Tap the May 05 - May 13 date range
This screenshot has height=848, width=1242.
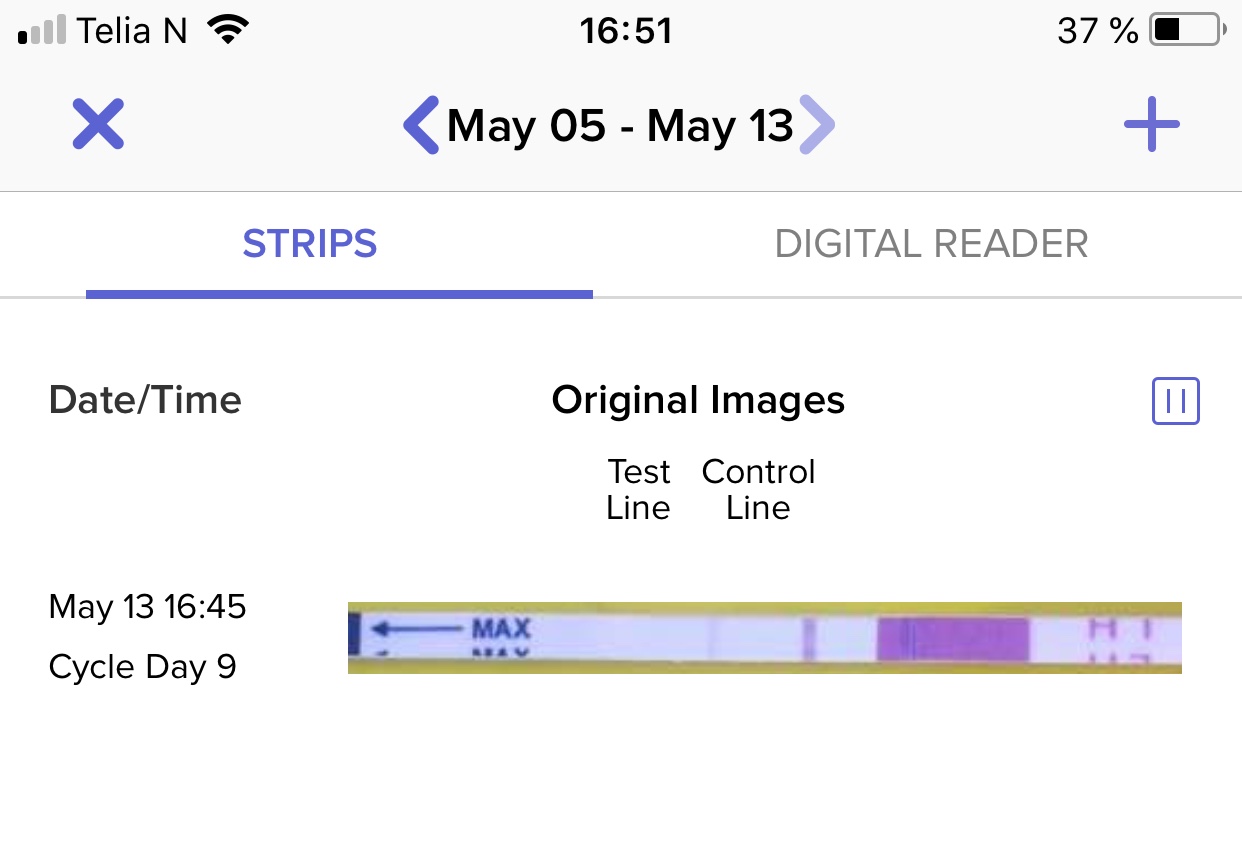coord(620,126)
